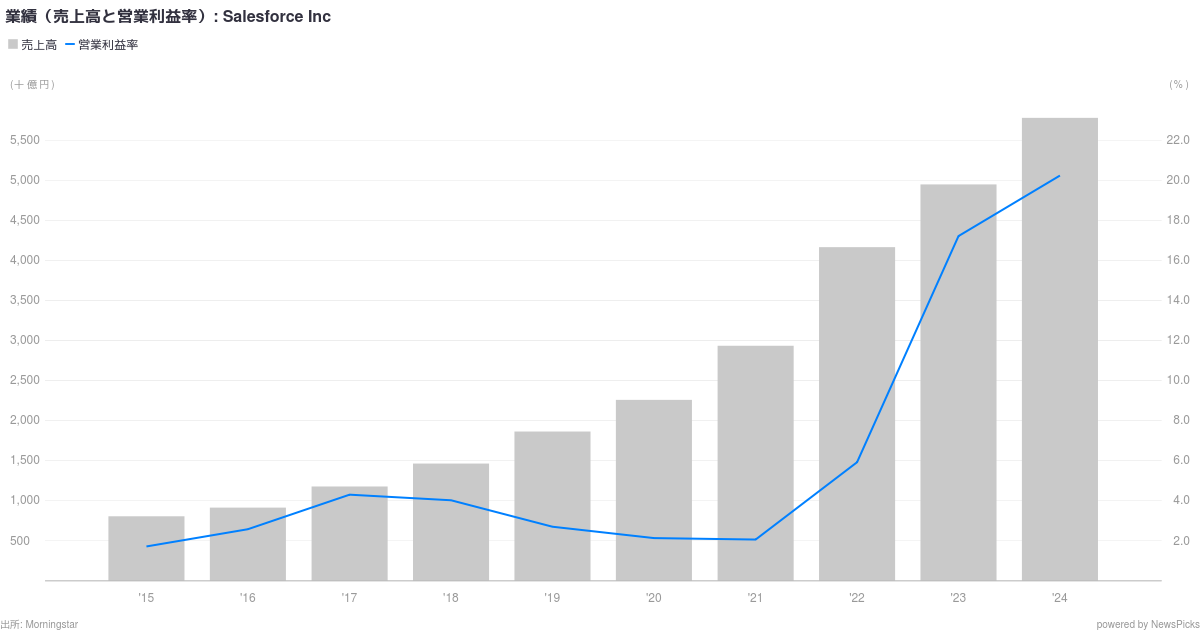Screen dimensions: 1200x630
Task: Select the '20 revenue bar
Action: [654, 490]
